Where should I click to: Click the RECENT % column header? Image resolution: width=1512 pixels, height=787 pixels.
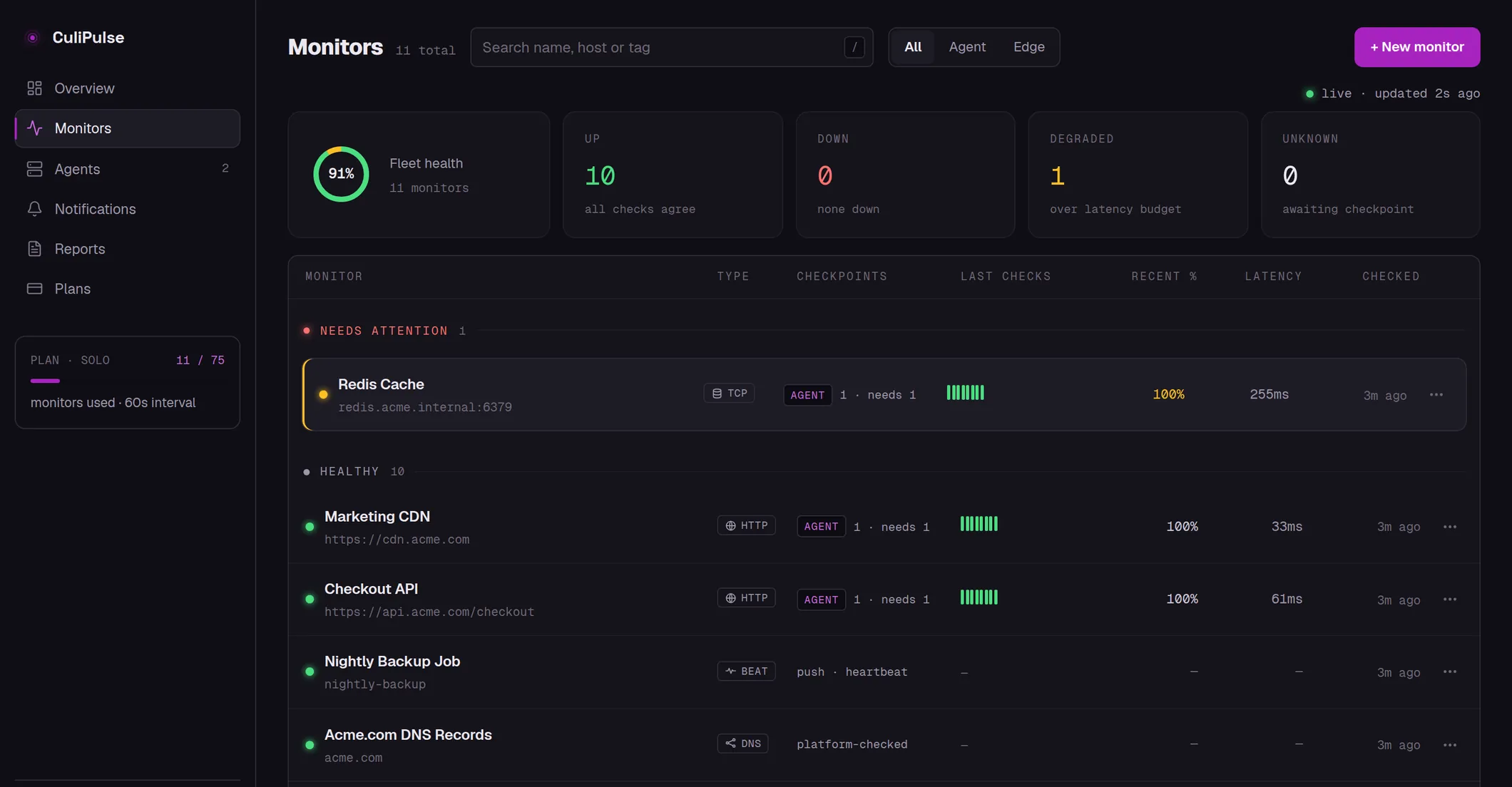pyautogui.click(x=1164, y=277)
